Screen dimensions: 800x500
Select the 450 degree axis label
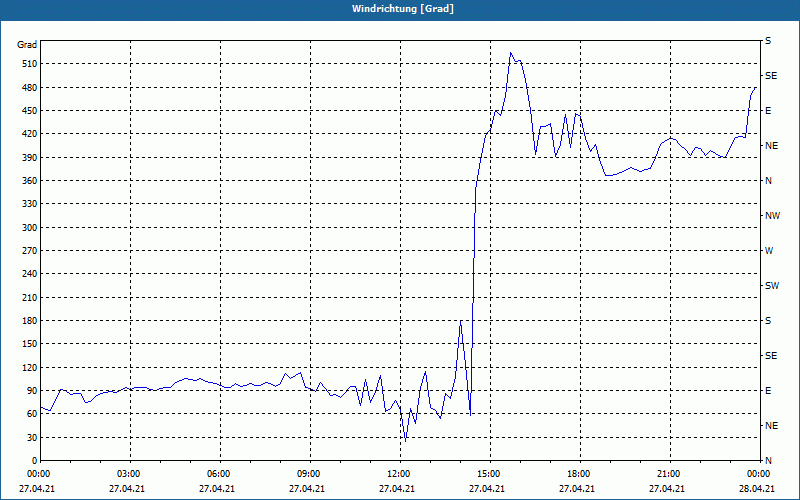pos(30,111)
